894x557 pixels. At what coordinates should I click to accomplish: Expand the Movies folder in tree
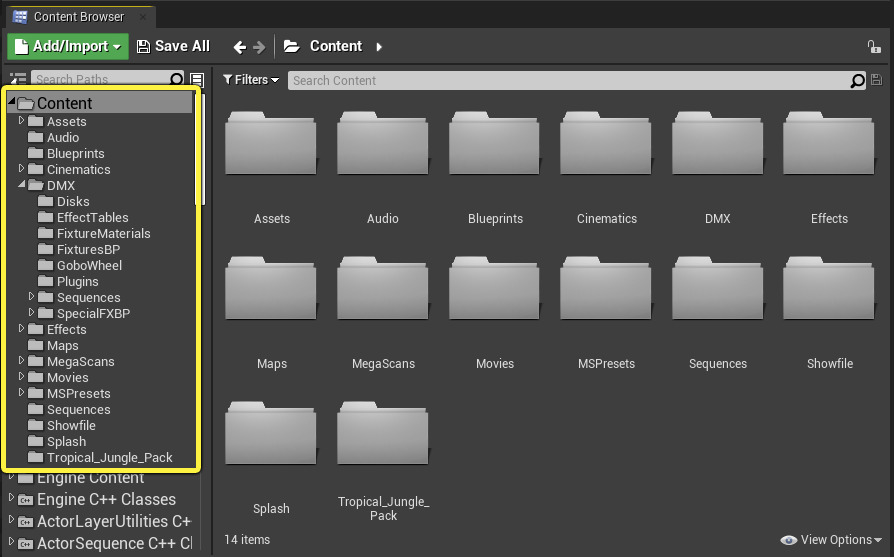click(22, 376)
